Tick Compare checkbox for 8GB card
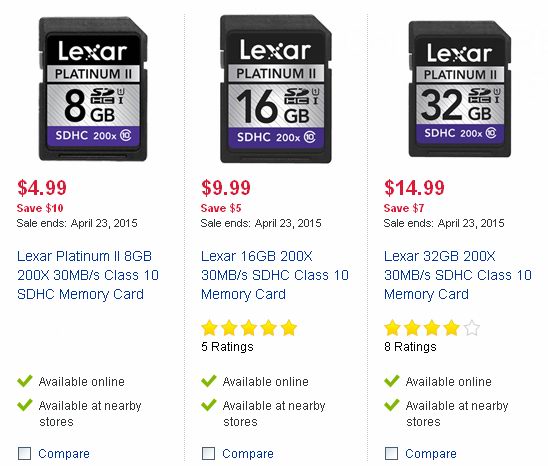Viewport: 548px width, 466px height. tap(24, 453)
